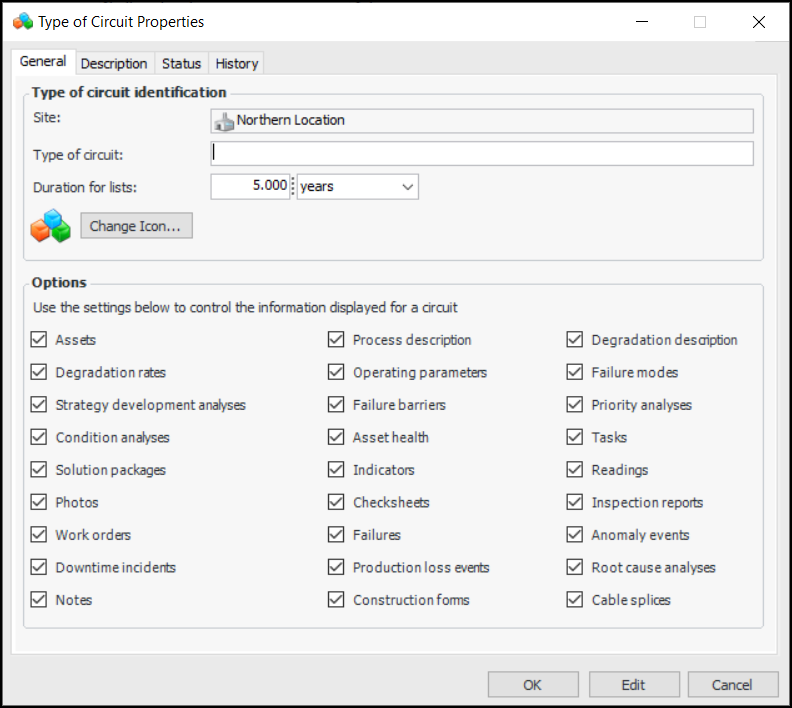Uncheck the Assets checkbox
Viewport: 792px width, 708px height.
pos(39,340)
